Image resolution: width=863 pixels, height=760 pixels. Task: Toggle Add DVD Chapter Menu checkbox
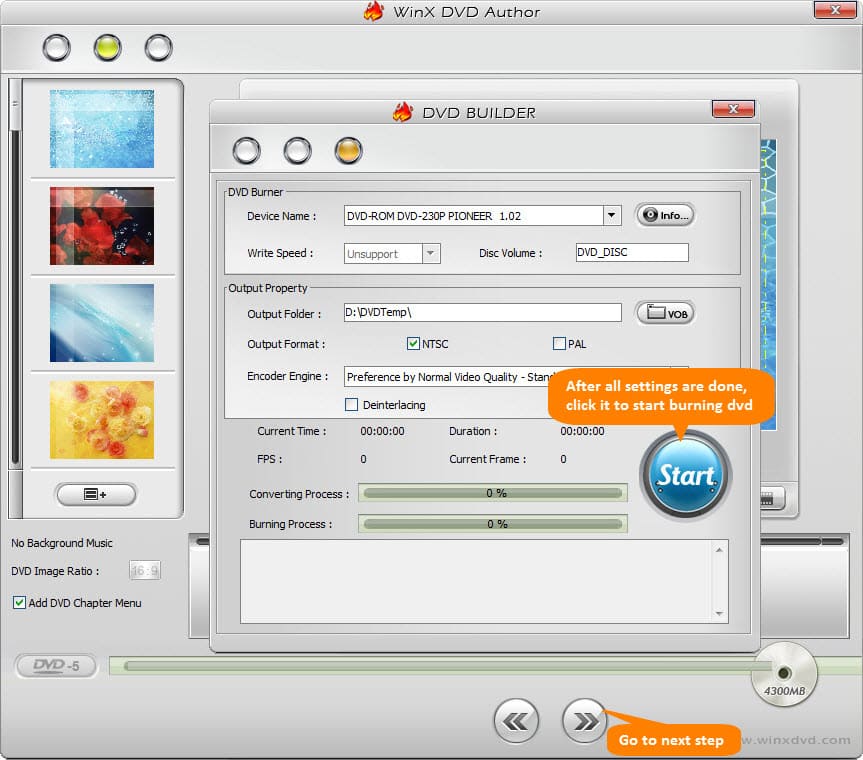pos(19,602)
